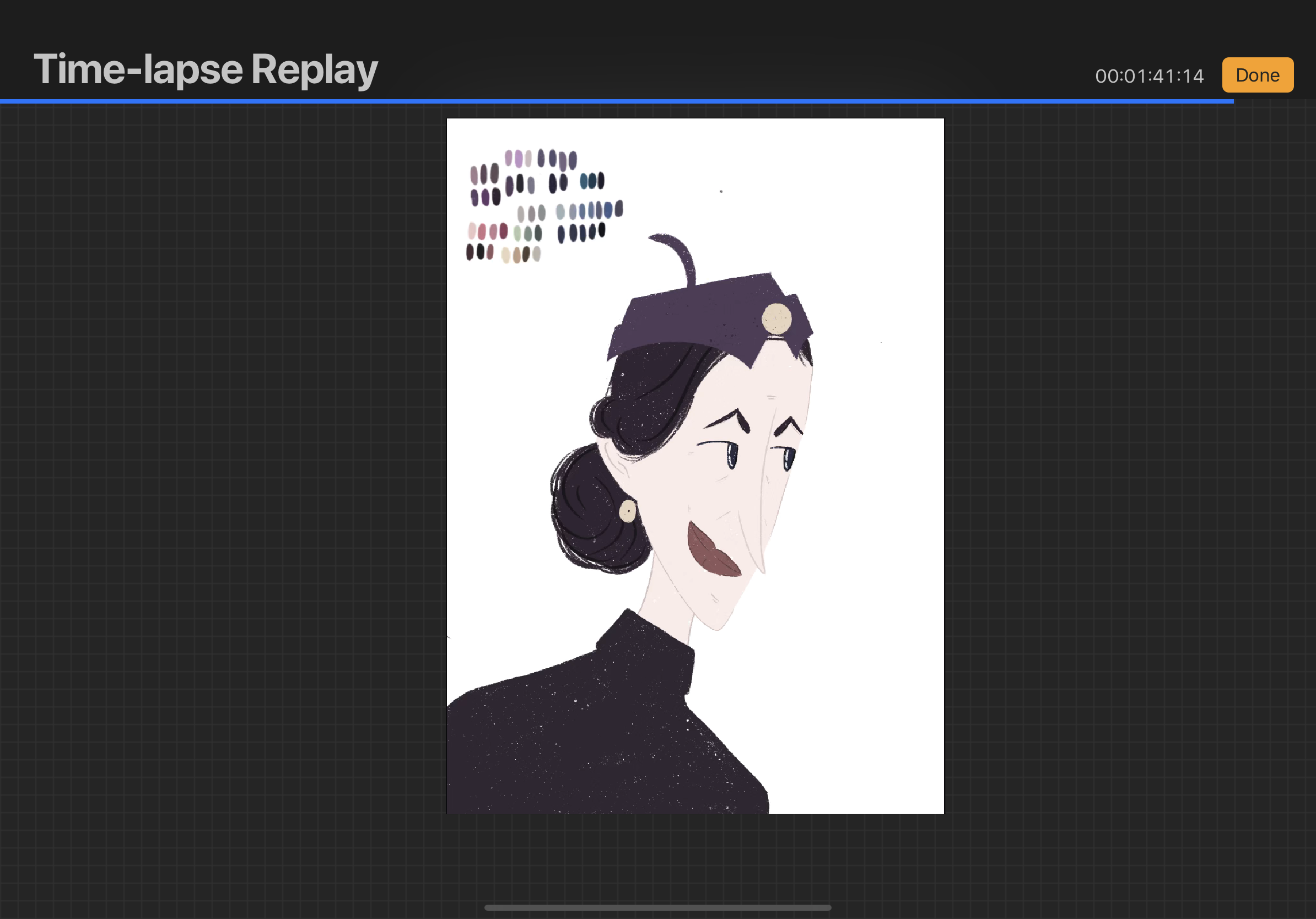Click the palest pink paint swatch

(472, 231)
